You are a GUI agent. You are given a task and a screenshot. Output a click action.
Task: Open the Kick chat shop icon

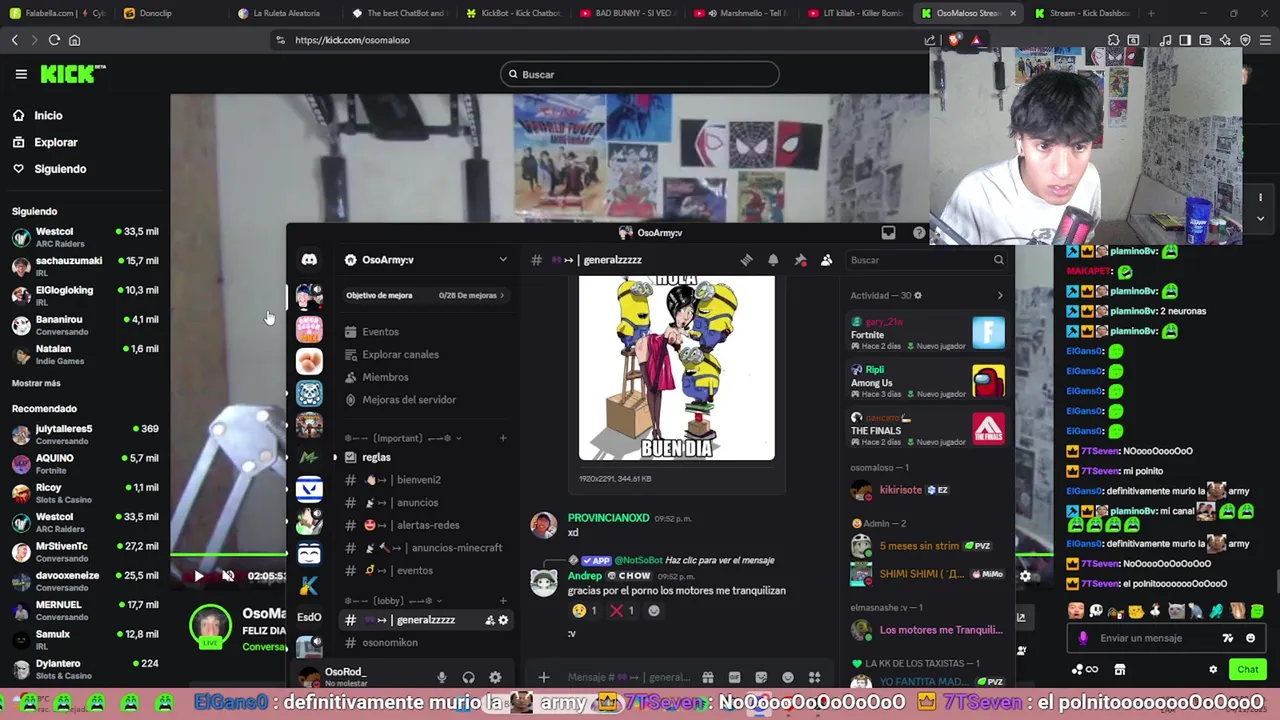coord(1120,670)
